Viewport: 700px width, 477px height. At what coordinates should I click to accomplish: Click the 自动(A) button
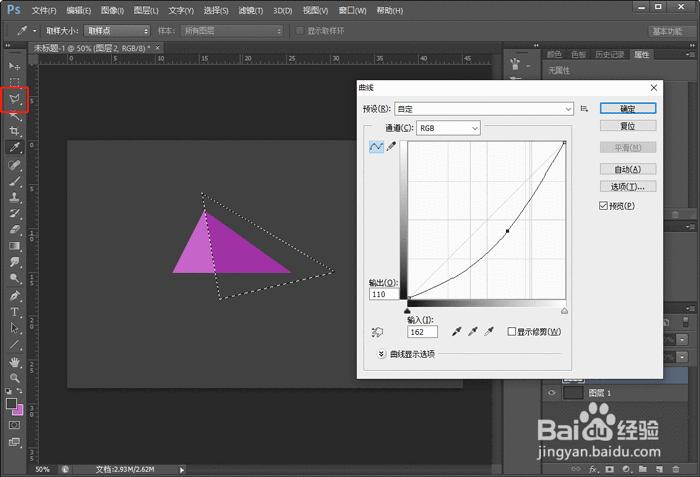point(628,169)
